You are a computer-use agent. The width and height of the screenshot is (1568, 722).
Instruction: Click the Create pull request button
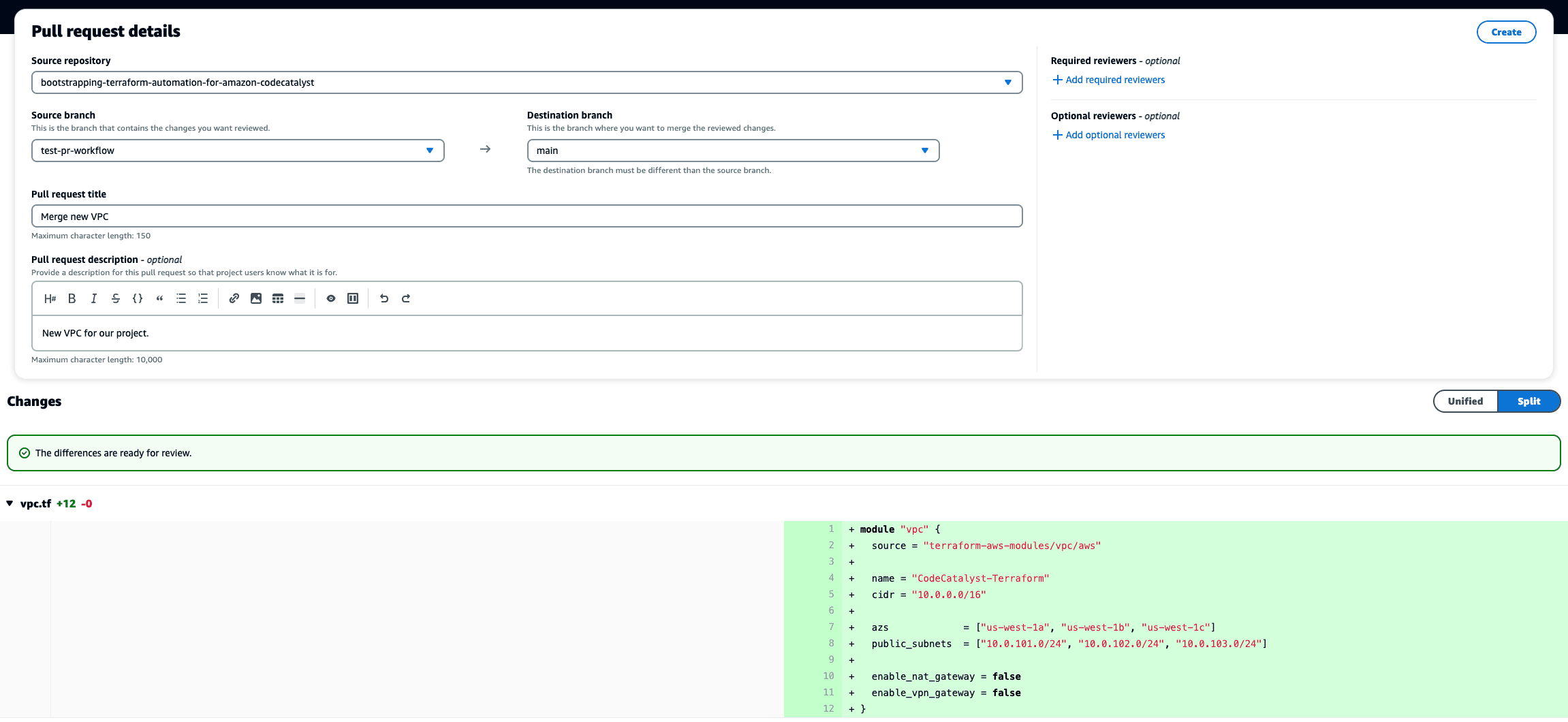click(1506, 32)
